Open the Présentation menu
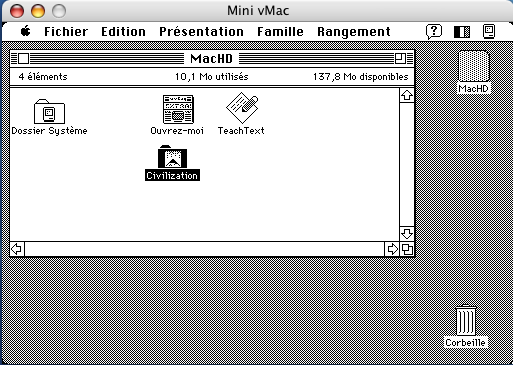The height and width of the screenshot is (365, 513). [x=201, y=32]
